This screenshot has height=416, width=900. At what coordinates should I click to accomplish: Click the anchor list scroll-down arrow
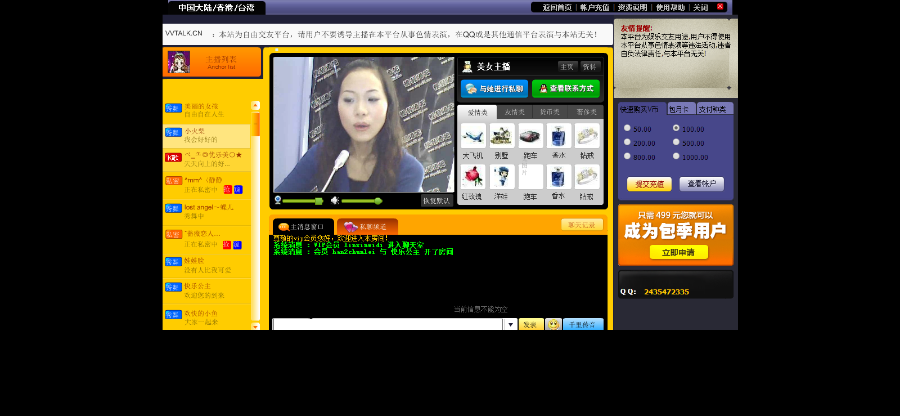(255, 326)
